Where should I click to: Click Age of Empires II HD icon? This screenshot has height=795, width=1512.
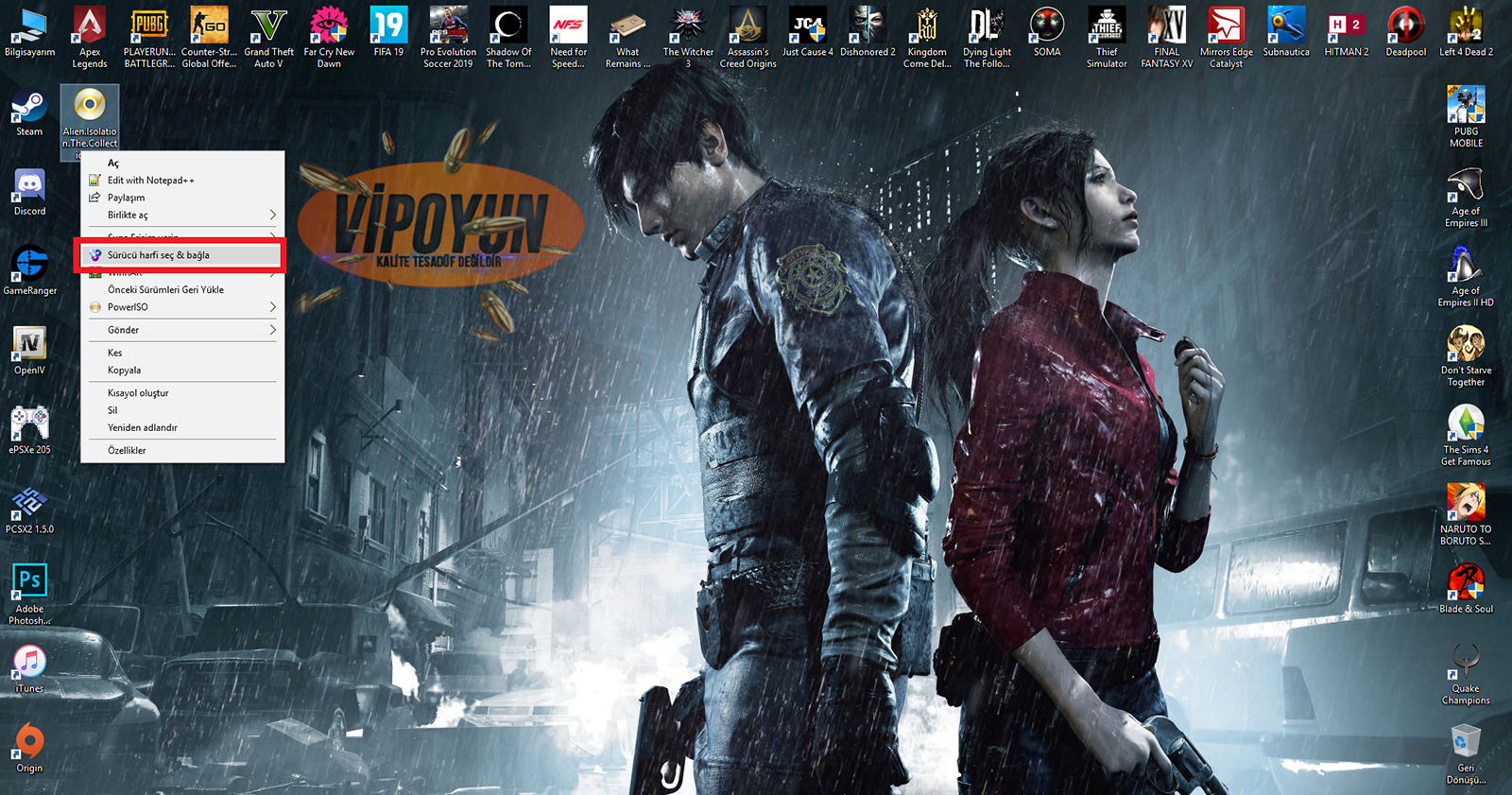tap(1466, 276)
